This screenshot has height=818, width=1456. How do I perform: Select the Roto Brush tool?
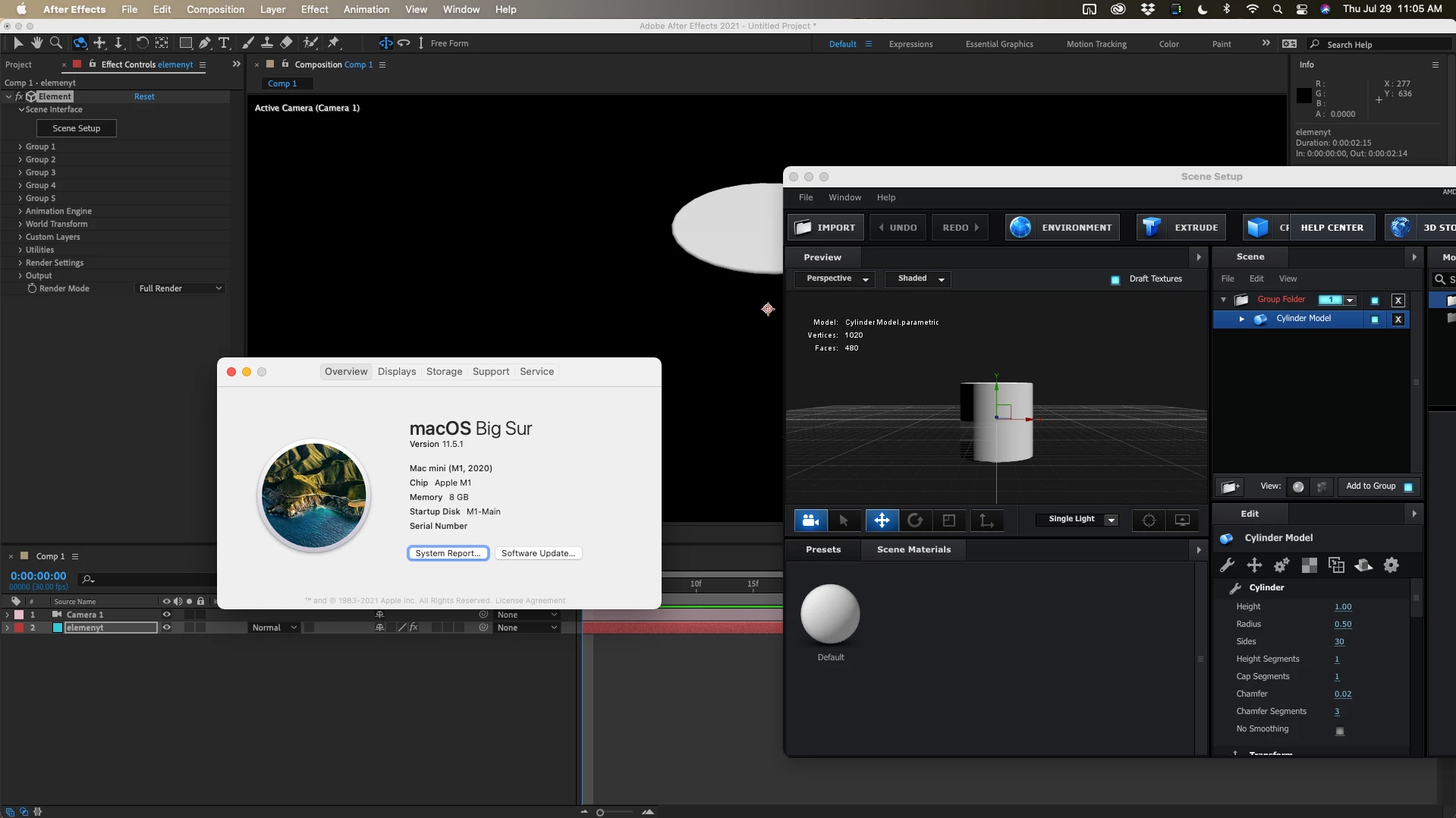(x=310, y=43)
